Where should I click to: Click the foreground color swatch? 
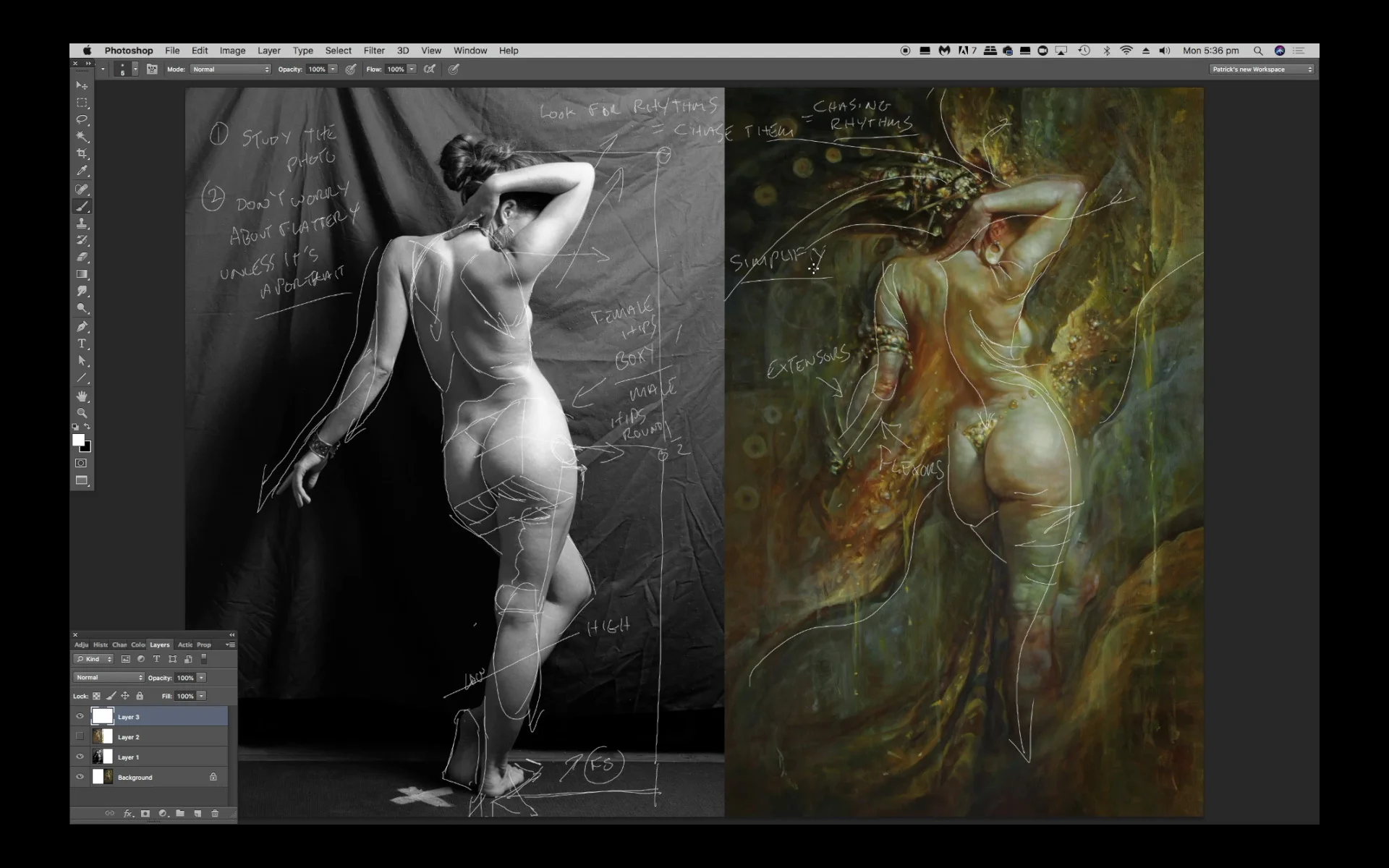pos(78,439)
